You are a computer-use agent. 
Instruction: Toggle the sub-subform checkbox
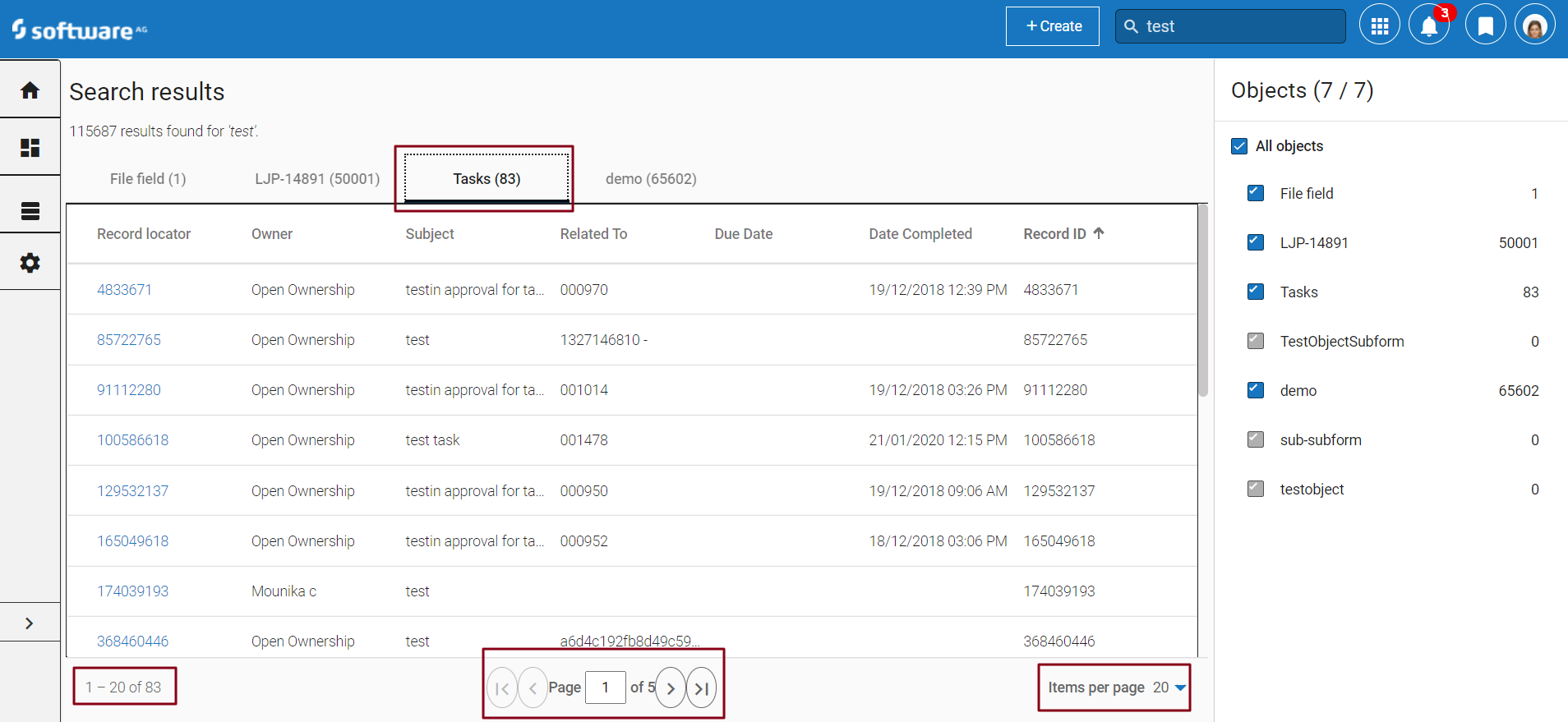pyautogui.click(x=1256, y=439)
